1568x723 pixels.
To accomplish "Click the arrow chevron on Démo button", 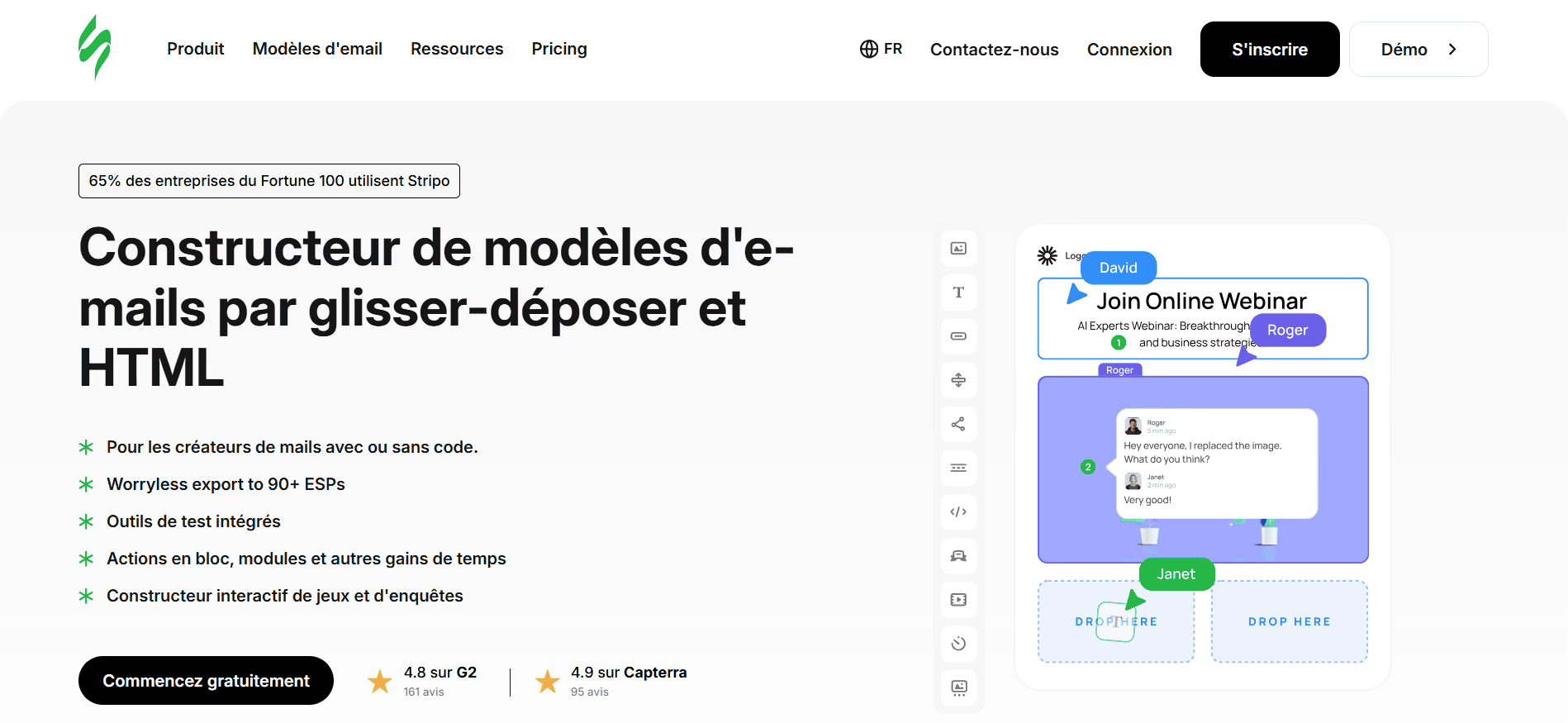I will 1452,50.
